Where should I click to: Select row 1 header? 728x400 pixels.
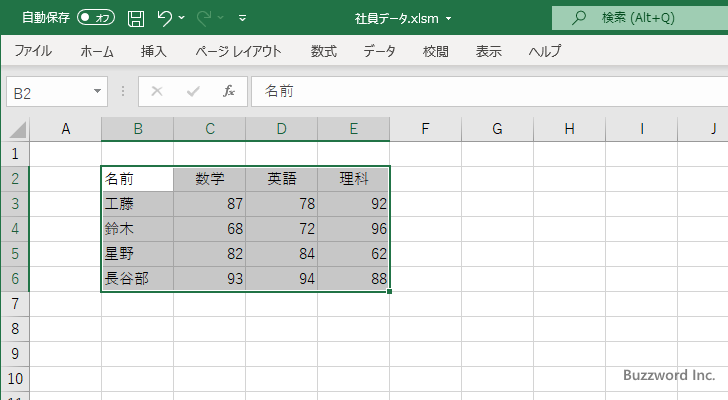pos(15,154)
